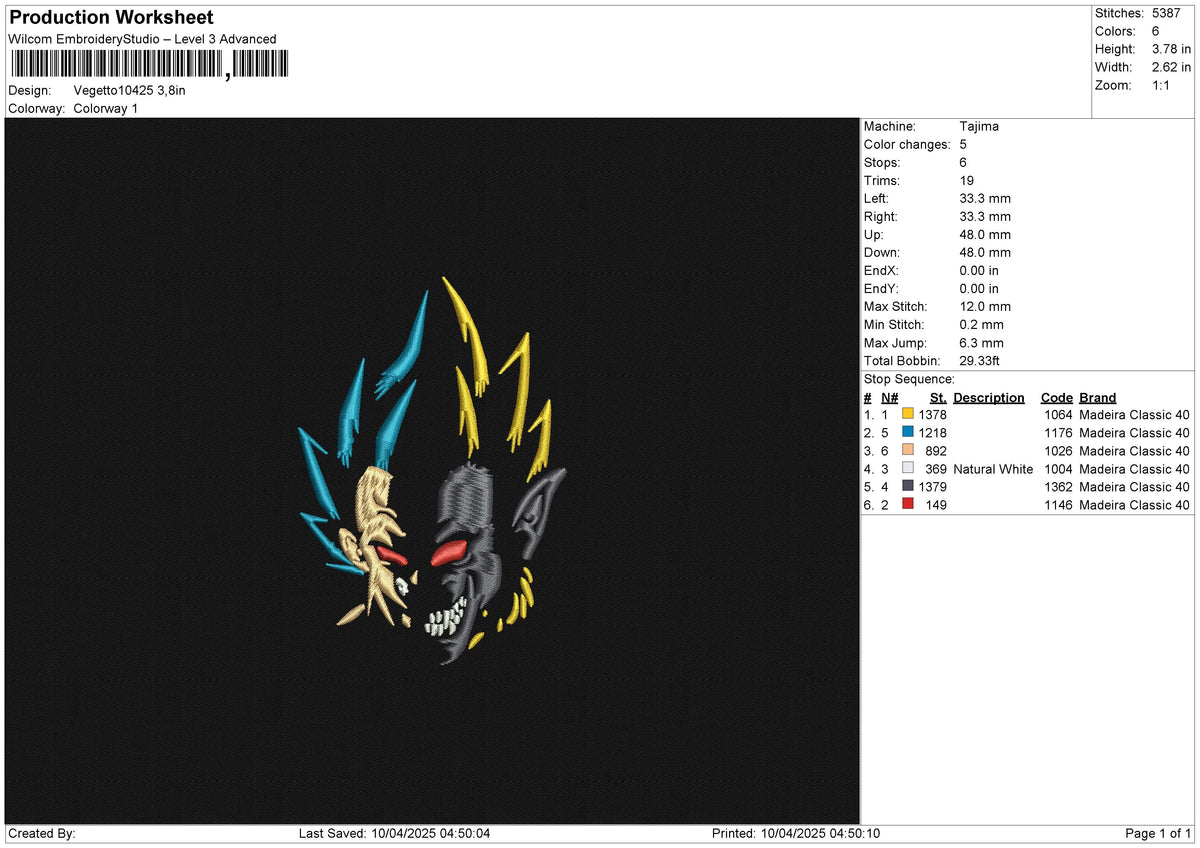The width and height of the screenshot is (1200, 848).
Task: Click the yellow thread swatch for code 1064
Action: click(x=908, y=415)
